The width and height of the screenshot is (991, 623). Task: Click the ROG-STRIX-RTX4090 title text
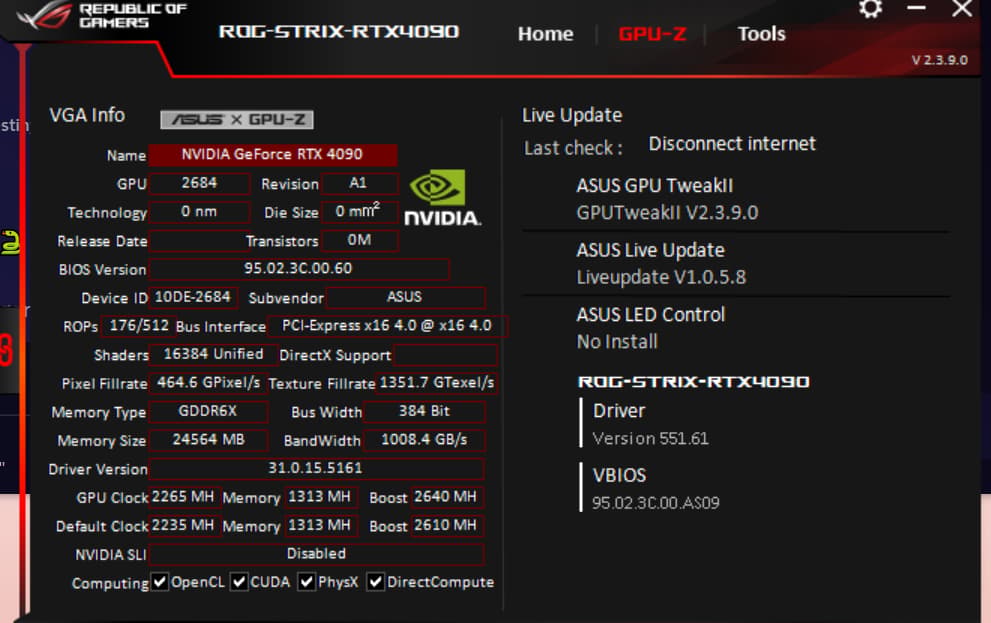339,32
